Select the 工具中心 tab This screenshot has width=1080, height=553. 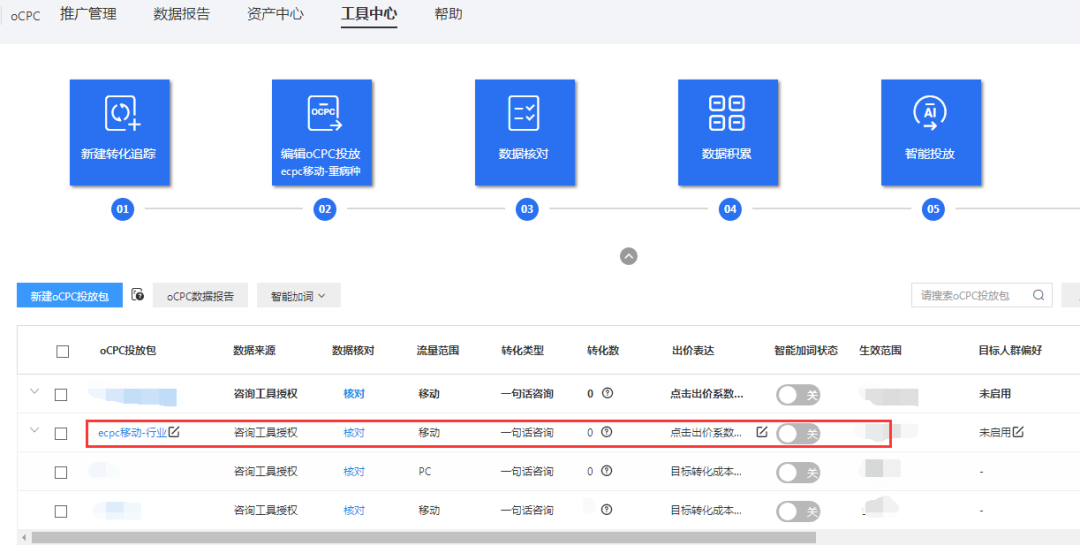369,14
